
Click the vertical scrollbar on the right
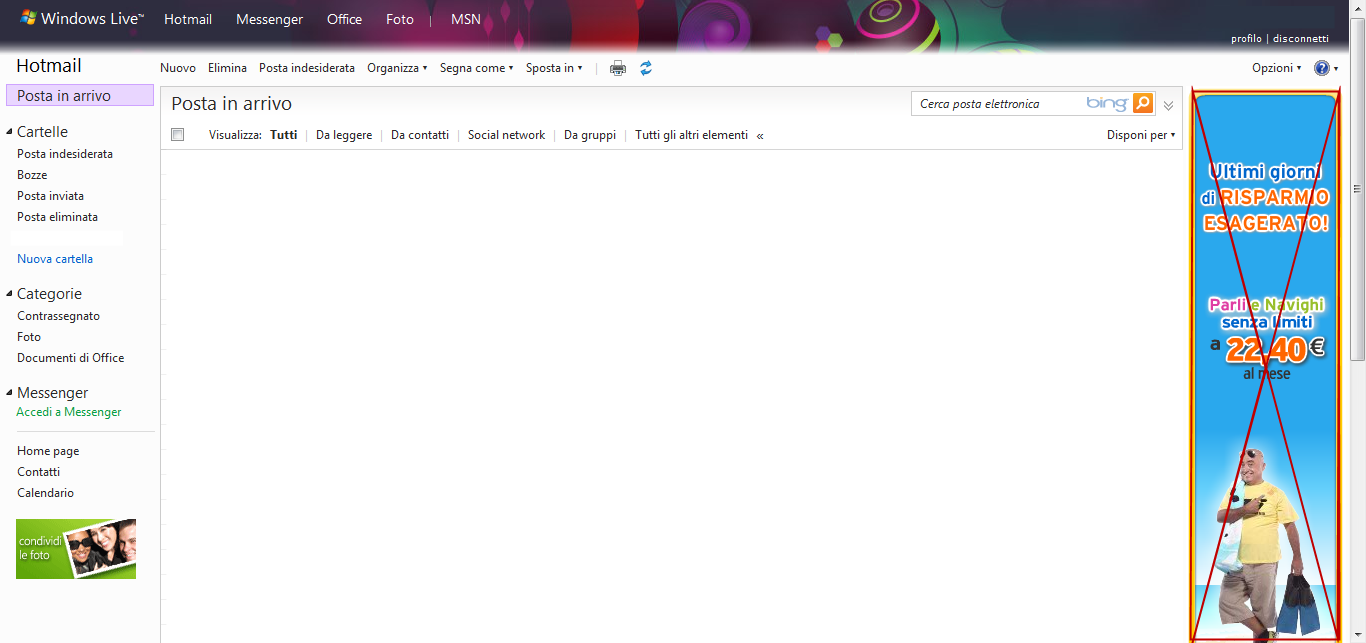point(1358,190)
